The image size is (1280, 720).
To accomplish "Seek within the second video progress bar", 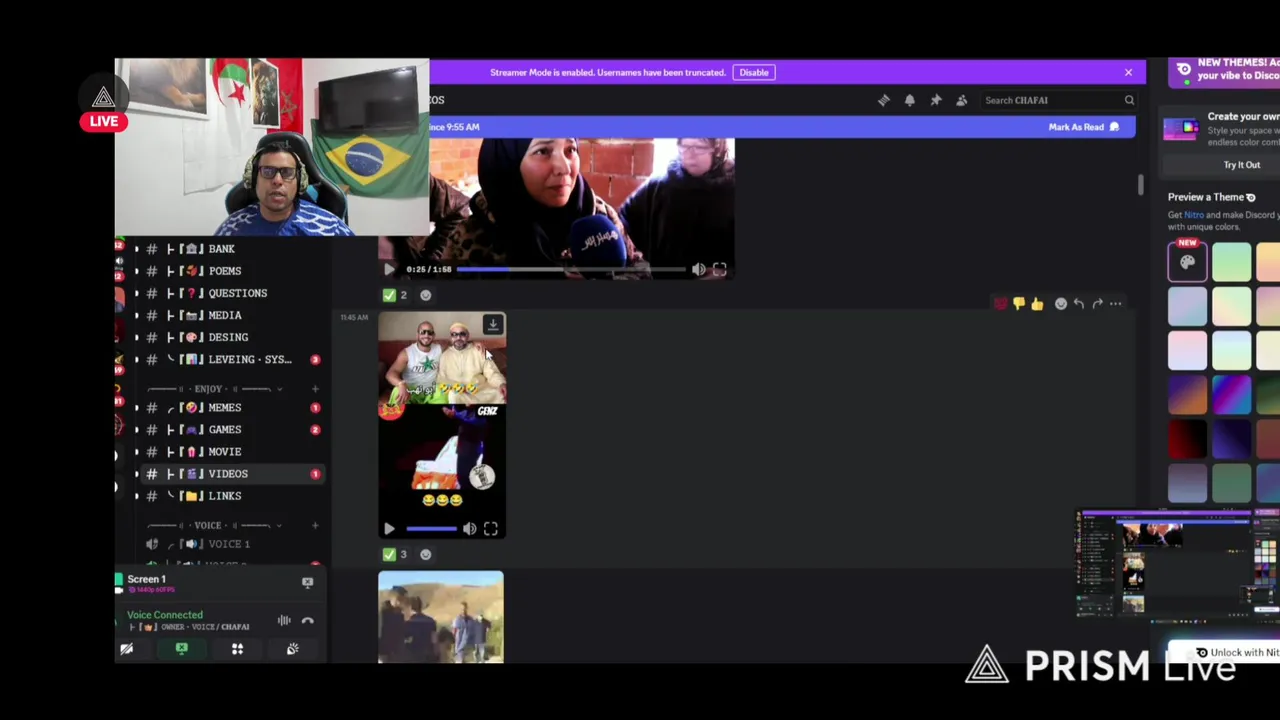I will pyautogui.click(x=431, y=529).
